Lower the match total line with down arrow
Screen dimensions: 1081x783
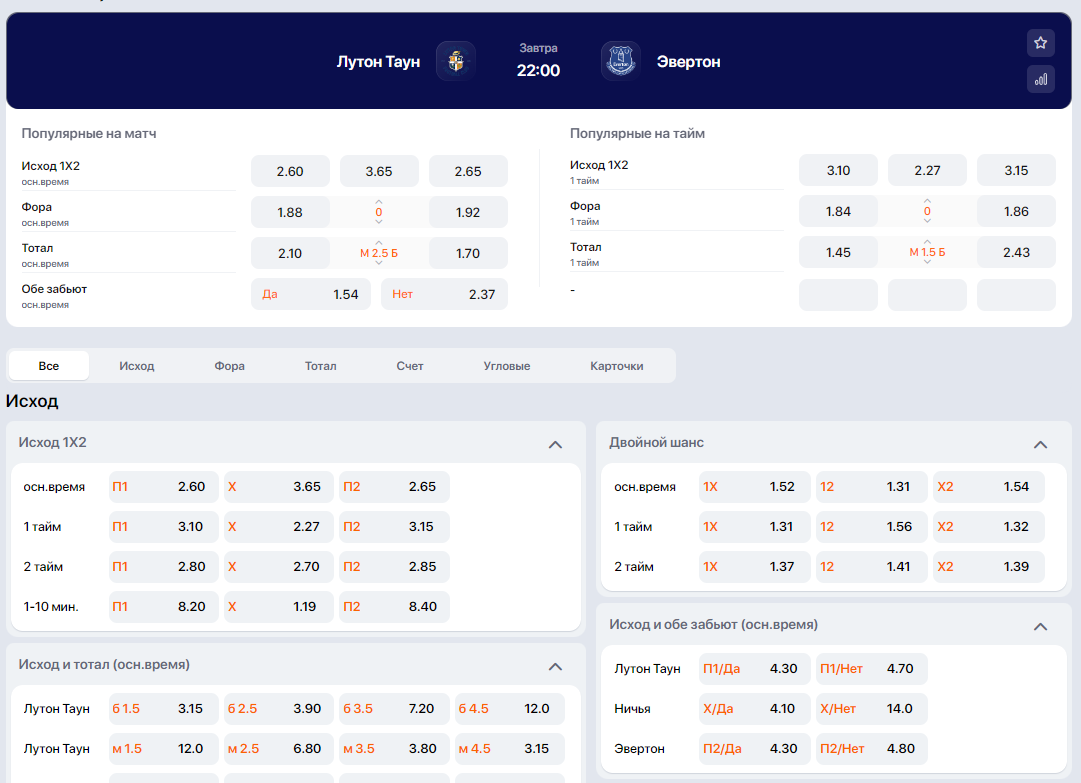click(x=379, y=264)
